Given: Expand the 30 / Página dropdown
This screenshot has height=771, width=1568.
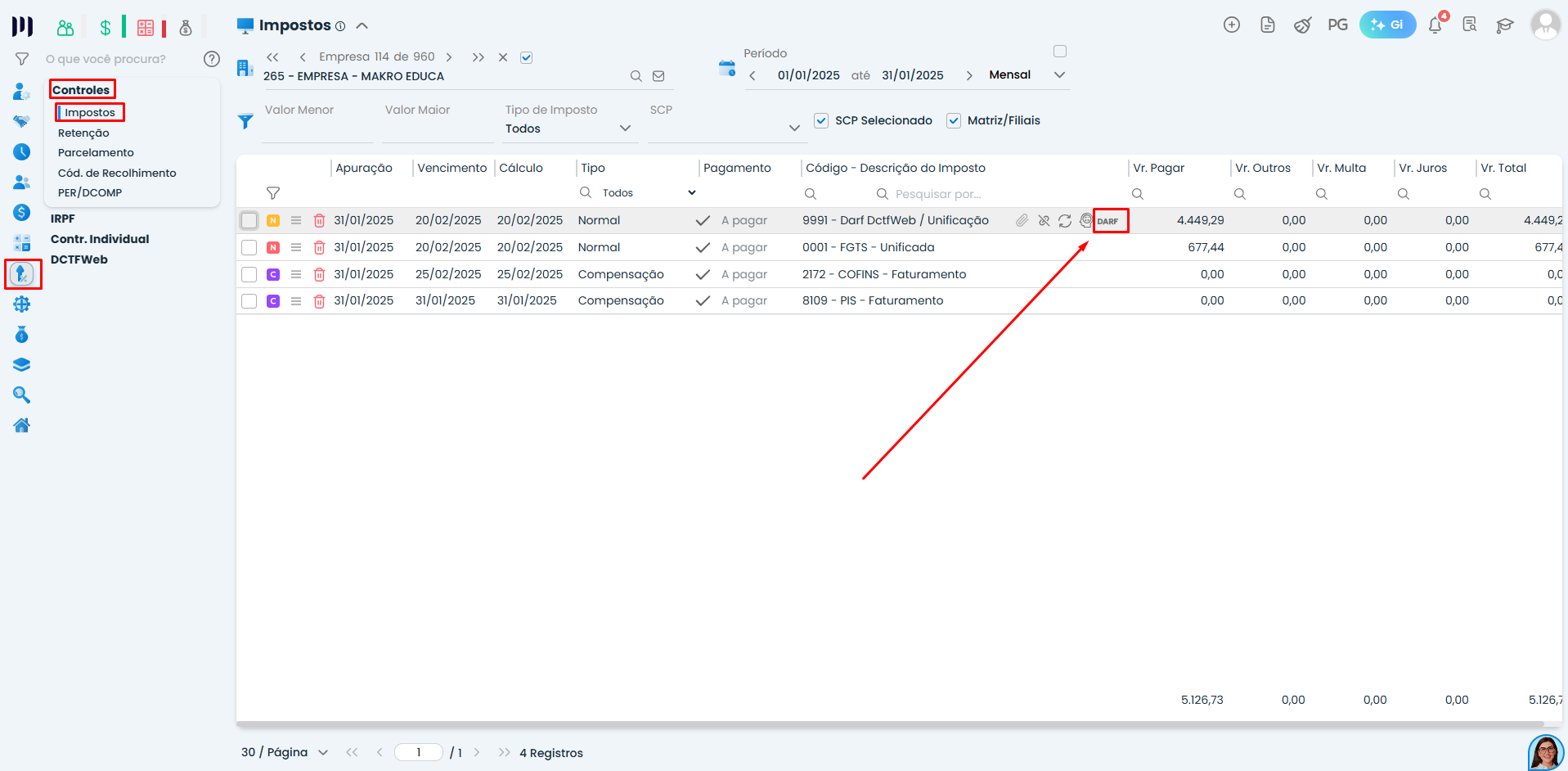Looking at the screenshot, I should (323, 751).
